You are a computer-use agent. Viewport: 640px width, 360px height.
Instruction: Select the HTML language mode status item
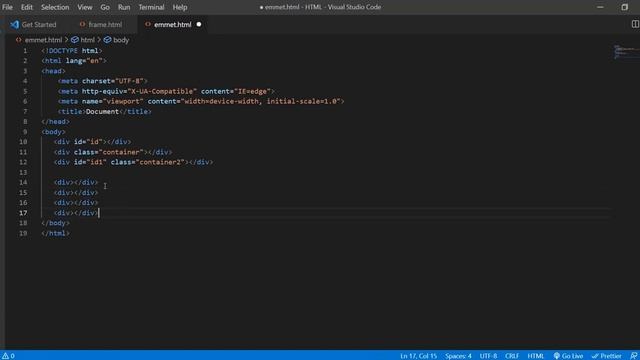pos(536,356)
